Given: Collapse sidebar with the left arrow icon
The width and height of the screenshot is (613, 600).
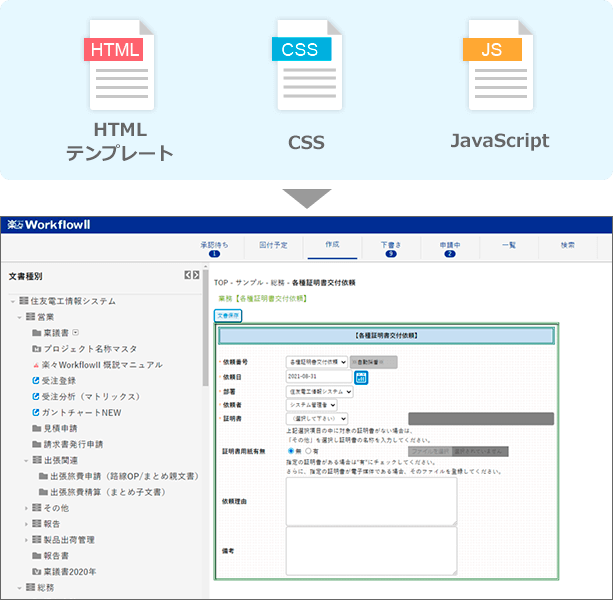Looking at the screenshot, I should pyautogui.click(x=188, y=275).
